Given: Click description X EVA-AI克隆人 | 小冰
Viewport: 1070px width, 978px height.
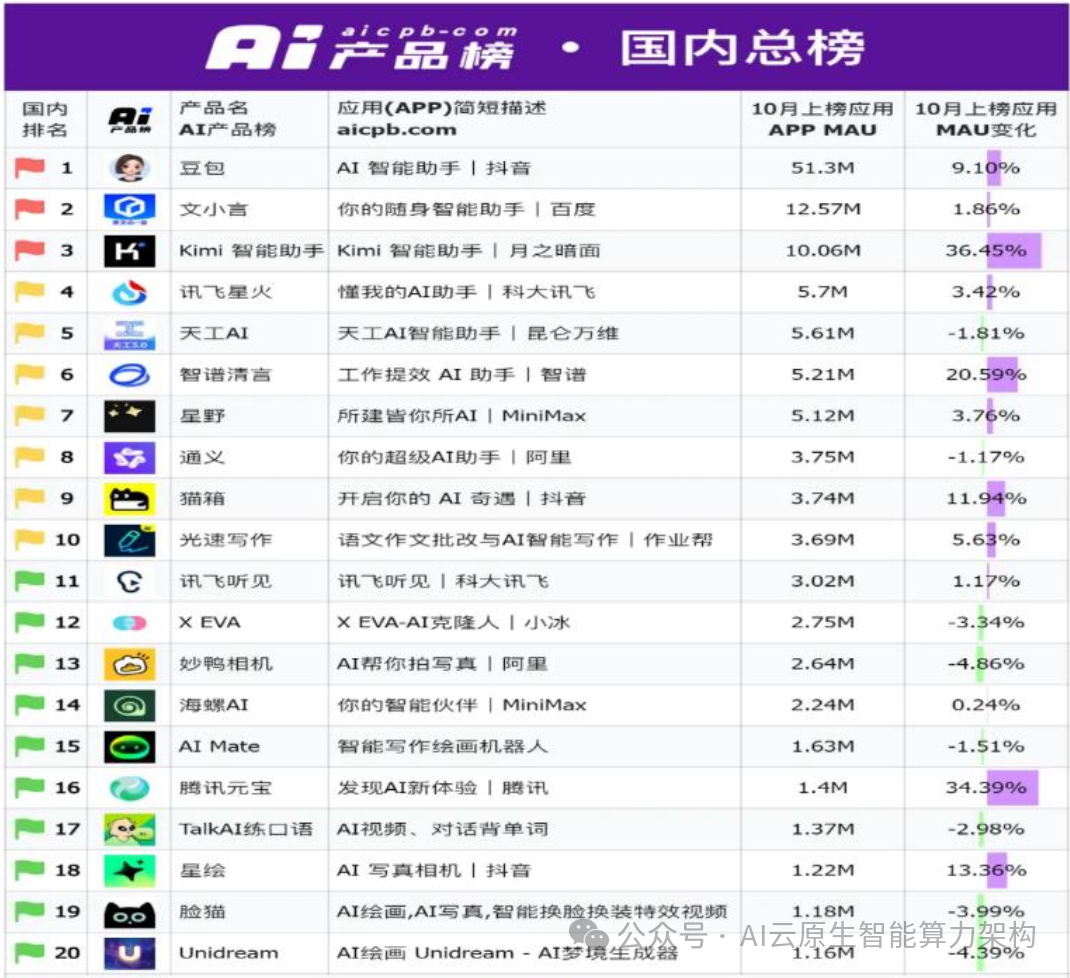Looking at the screenshot, I should (x=453, y=622).
